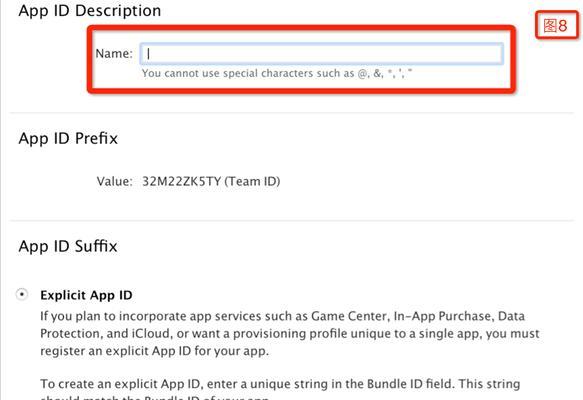Click the (Team ID) text
Screen dimensions: 583x400
(x=252, y=181)
